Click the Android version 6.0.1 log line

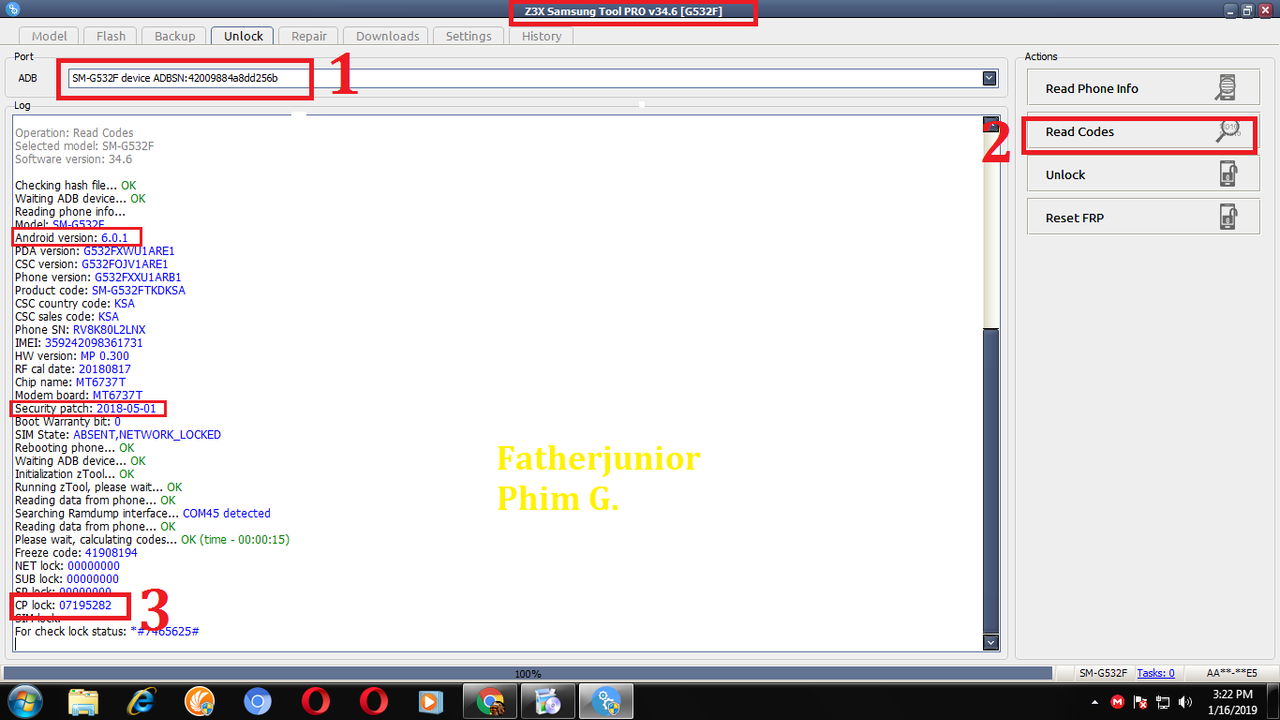tap(71, 238)
